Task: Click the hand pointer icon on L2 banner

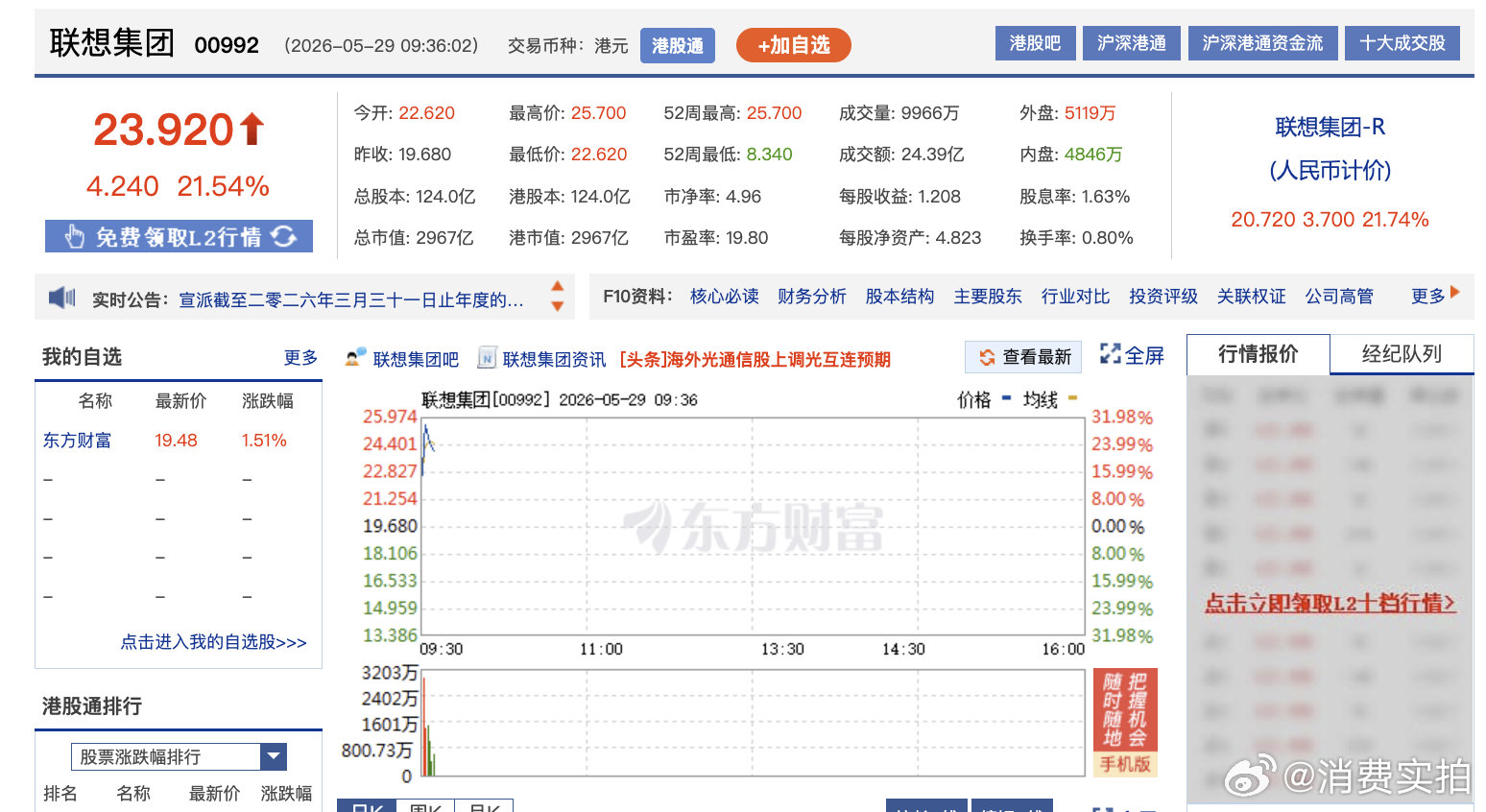Action: tap(74, 236)
